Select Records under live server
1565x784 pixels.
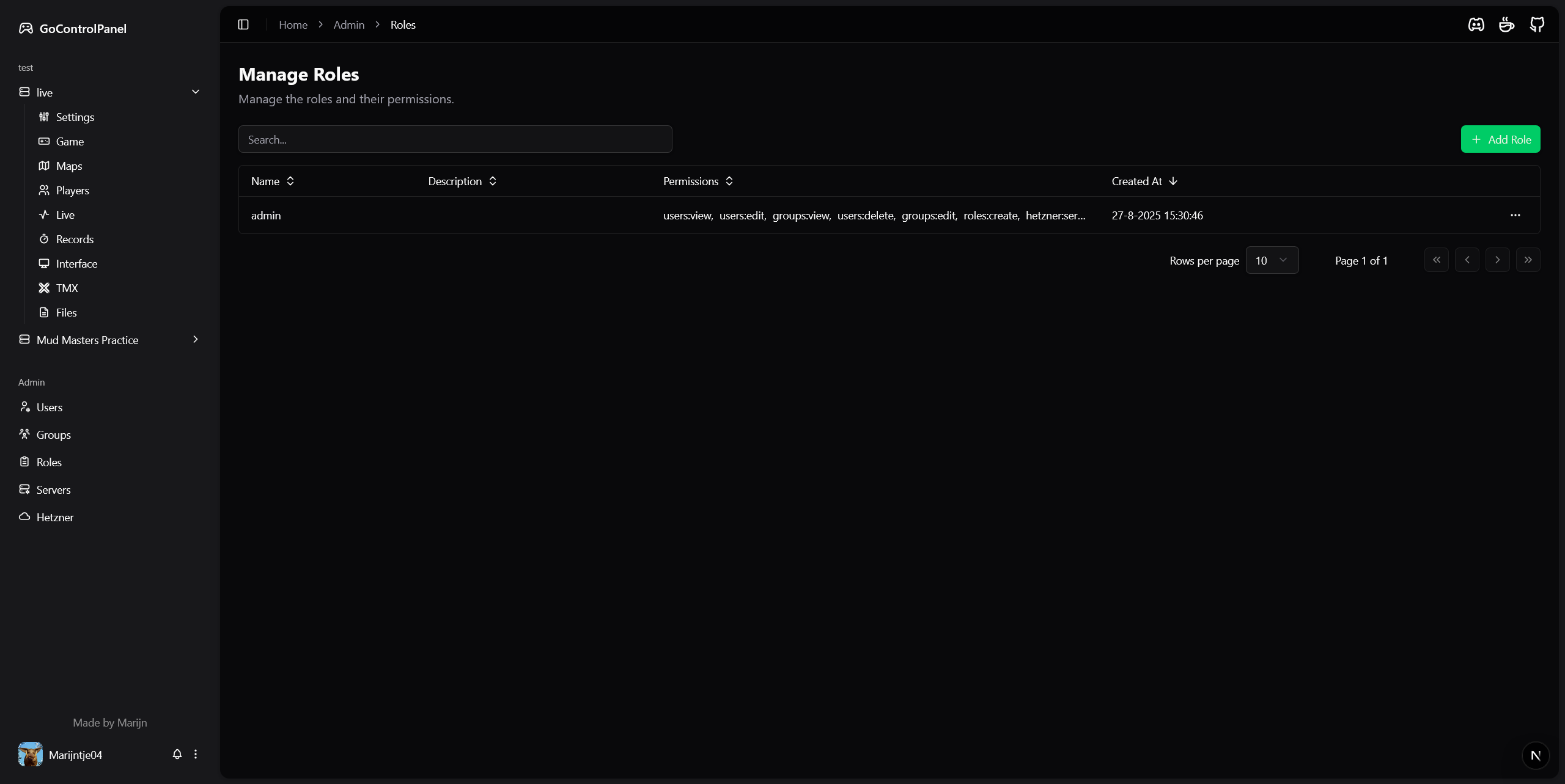75,239
